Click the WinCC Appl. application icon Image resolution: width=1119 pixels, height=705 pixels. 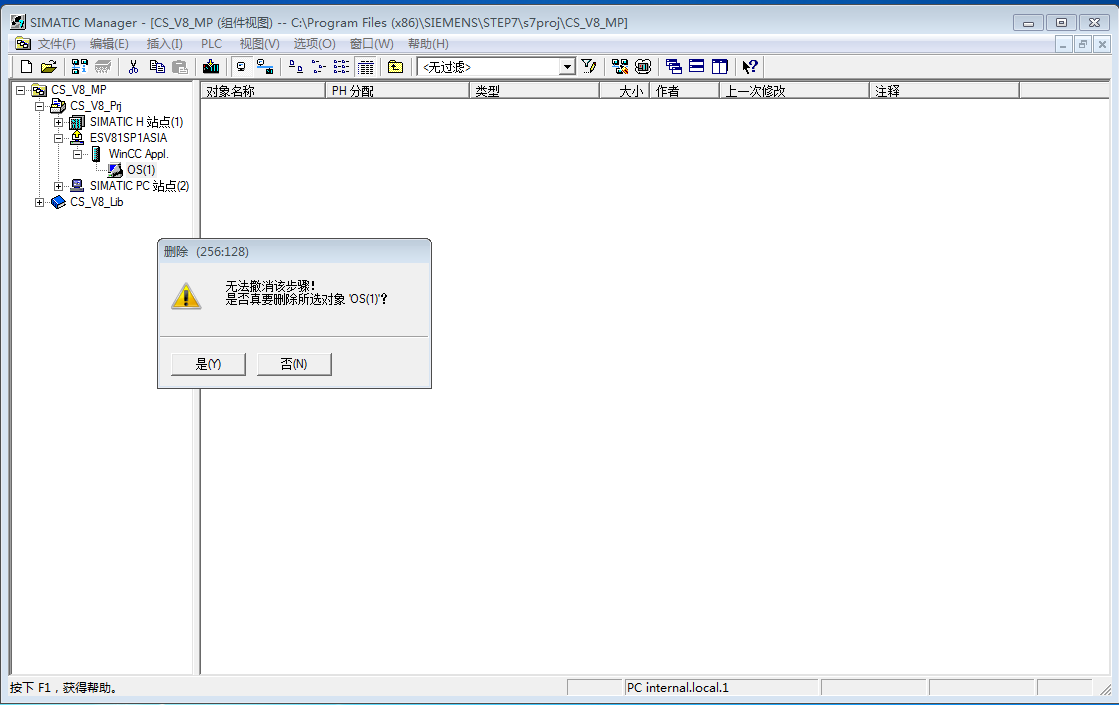pyautogui.click(x=96, y=154)
